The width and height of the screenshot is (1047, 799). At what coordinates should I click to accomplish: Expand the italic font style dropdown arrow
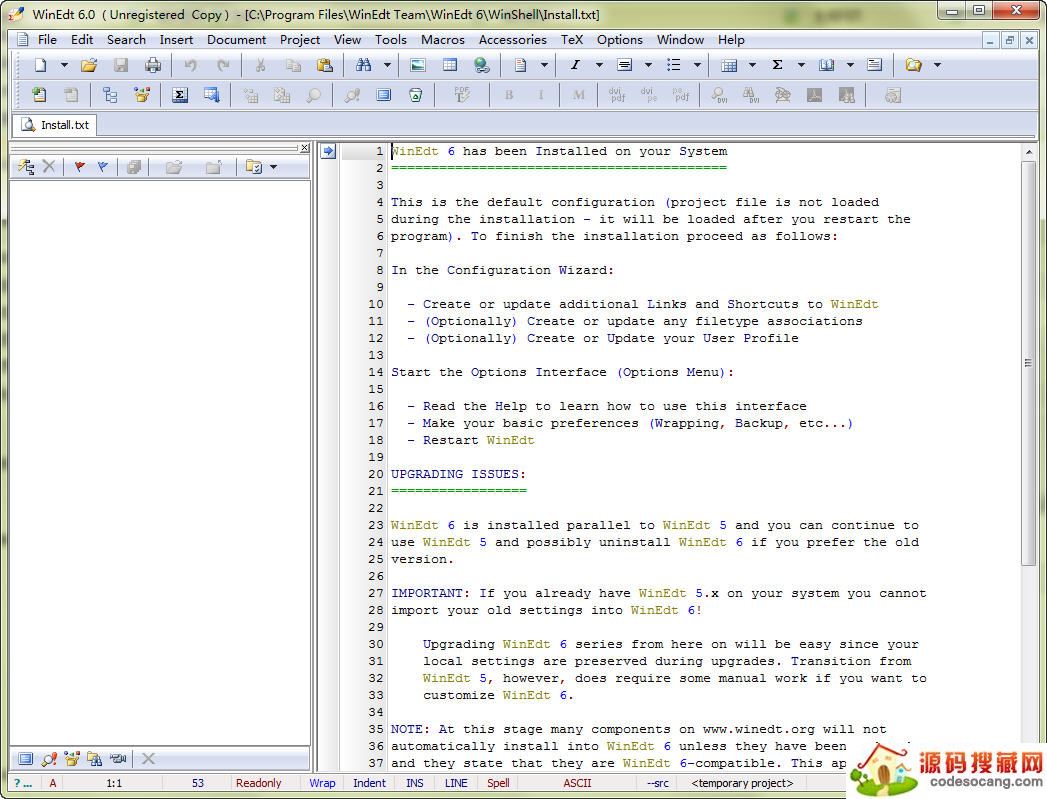(599, 65)
